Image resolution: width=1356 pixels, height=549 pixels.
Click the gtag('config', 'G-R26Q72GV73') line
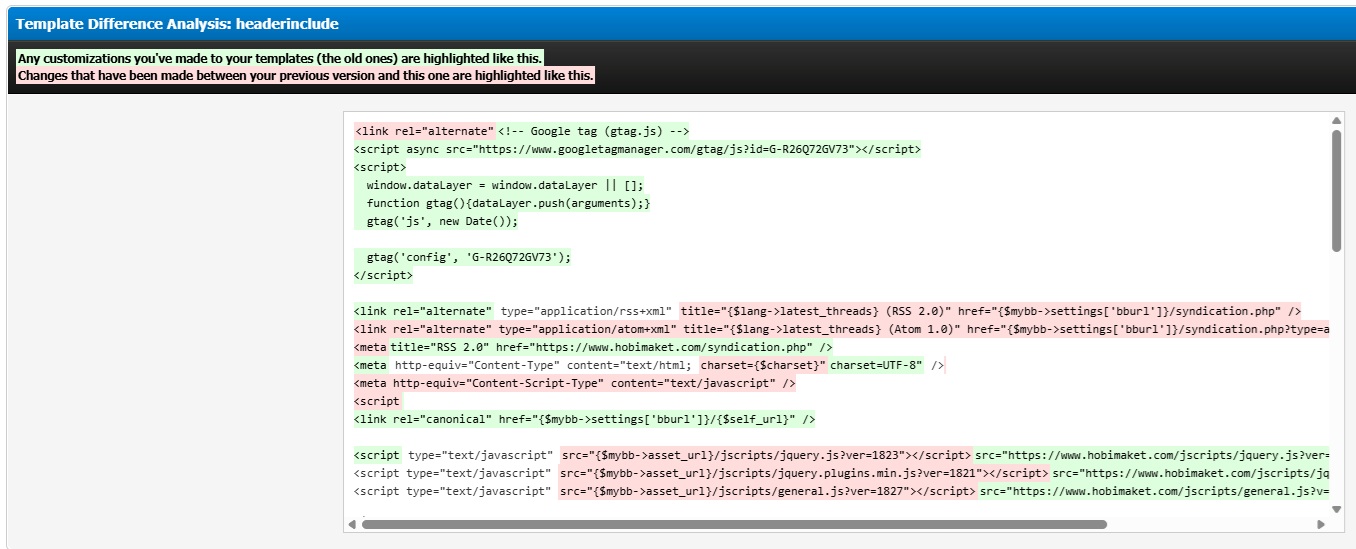tap(468, 257)
